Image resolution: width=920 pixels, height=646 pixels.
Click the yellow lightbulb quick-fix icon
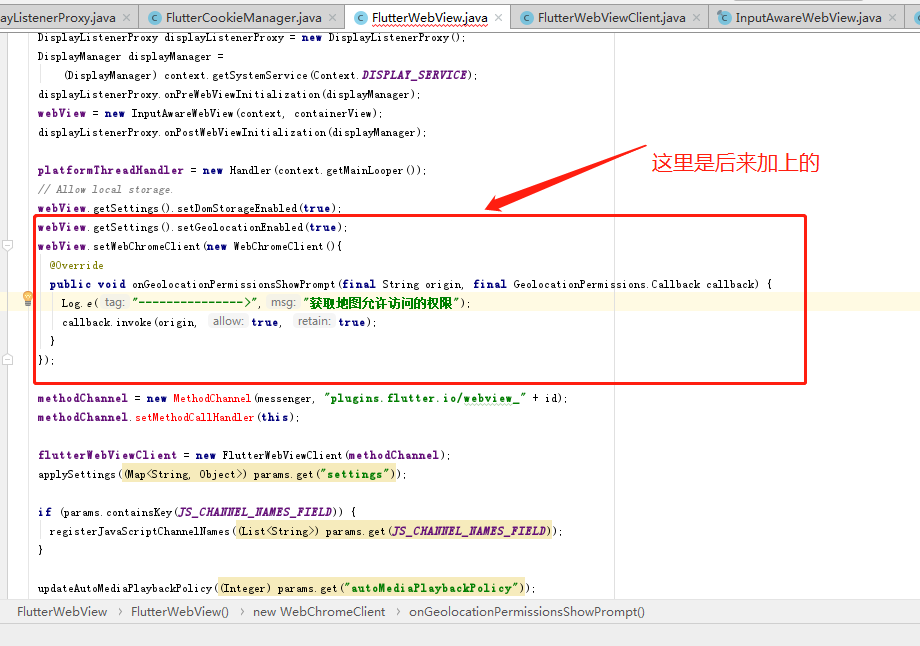click(28, 299)
